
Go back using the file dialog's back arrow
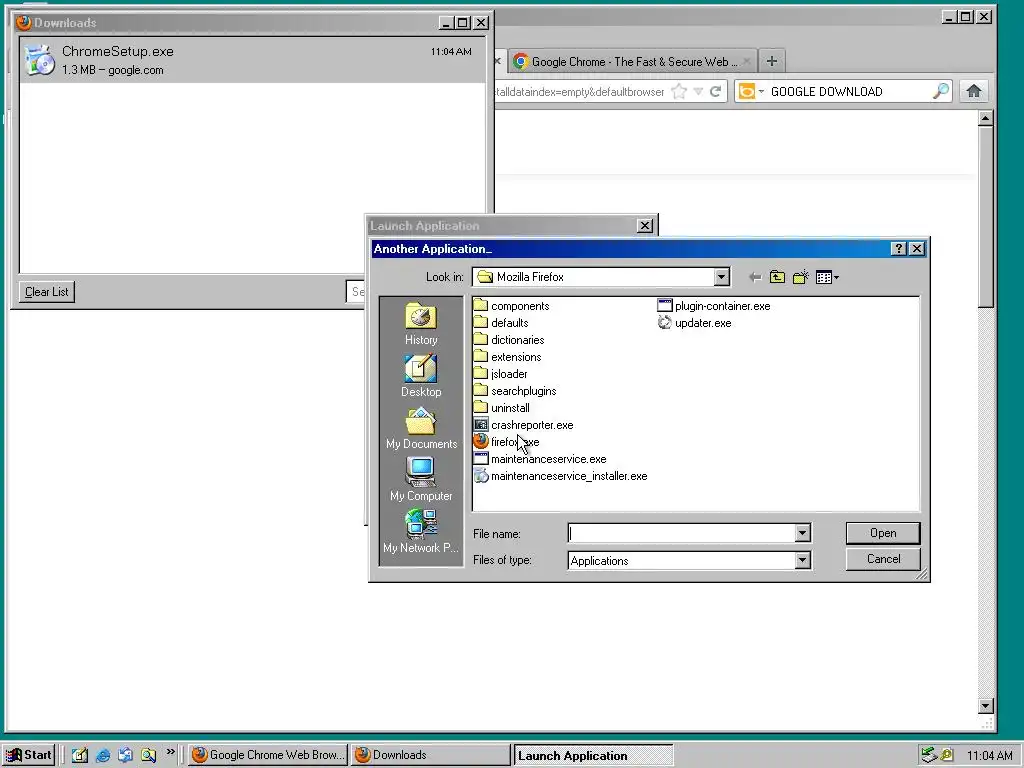(755, 278)
